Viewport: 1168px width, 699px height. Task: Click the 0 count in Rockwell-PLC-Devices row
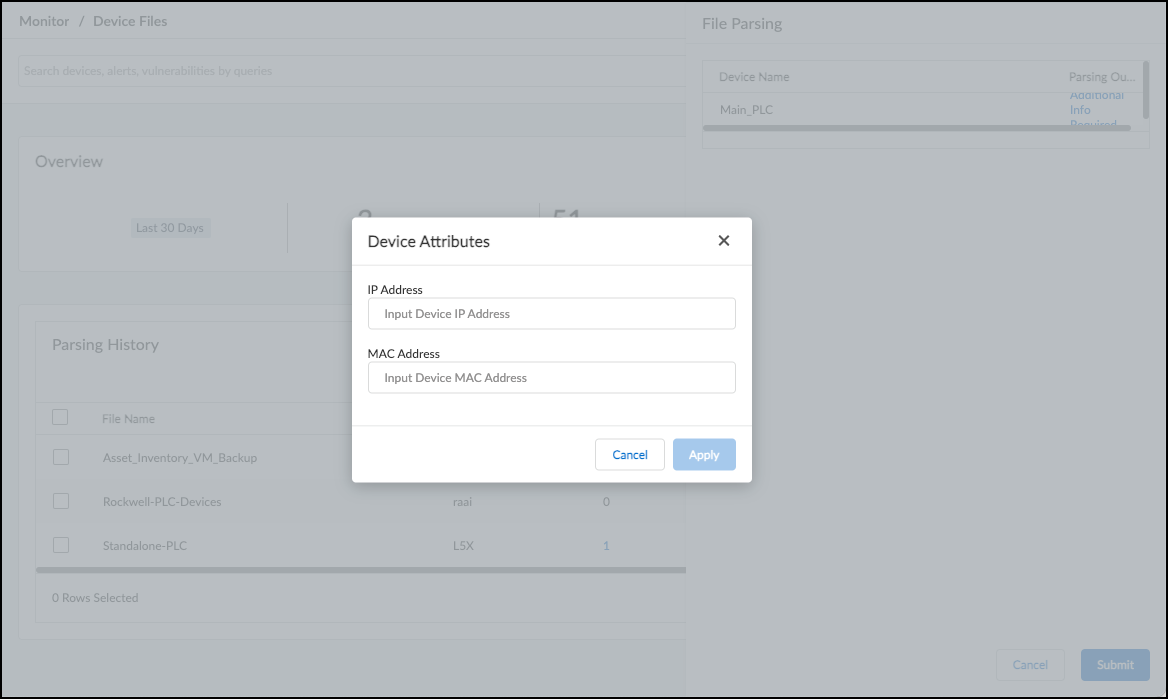[606, 502]
